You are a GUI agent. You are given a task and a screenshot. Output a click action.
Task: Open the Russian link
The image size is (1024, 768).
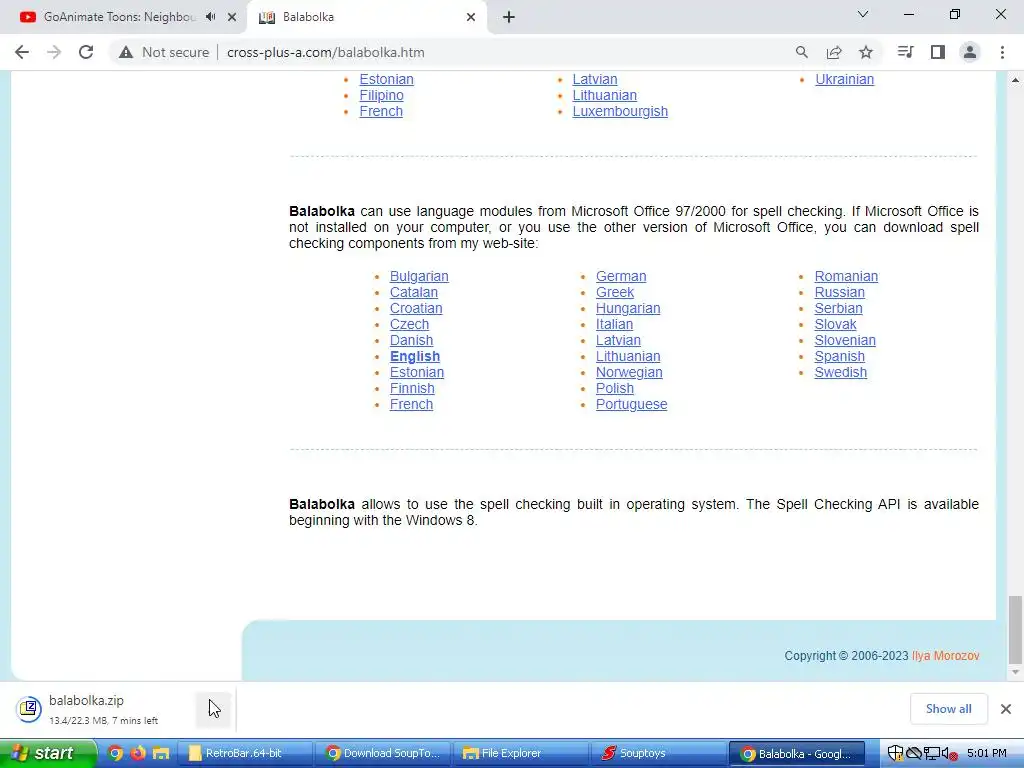[x=839, y=293]
